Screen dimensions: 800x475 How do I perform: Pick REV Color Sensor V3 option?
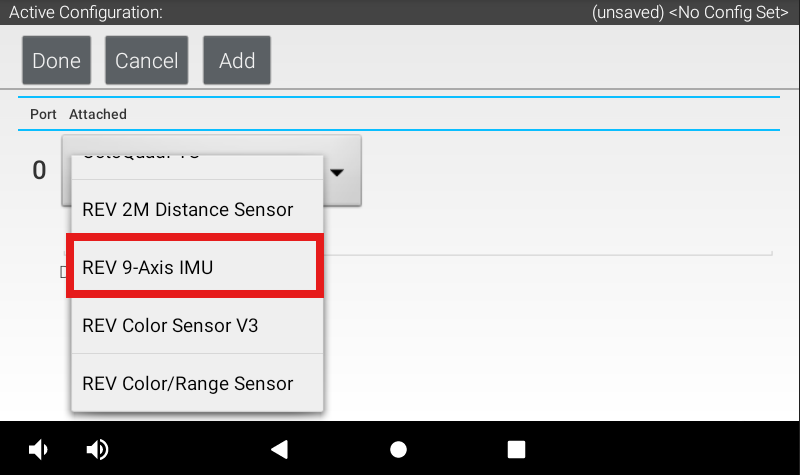click(x=196, y=326)
